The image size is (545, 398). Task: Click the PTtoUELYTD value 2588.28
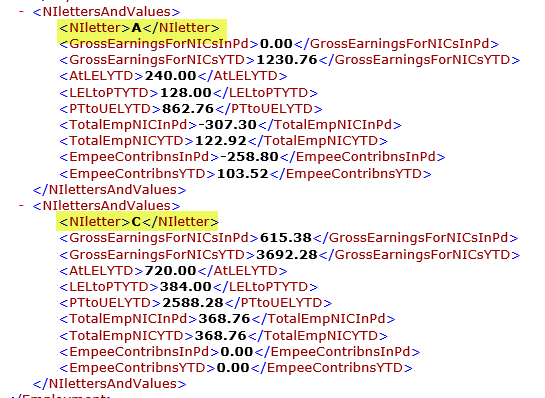click(x=193, y=303)
